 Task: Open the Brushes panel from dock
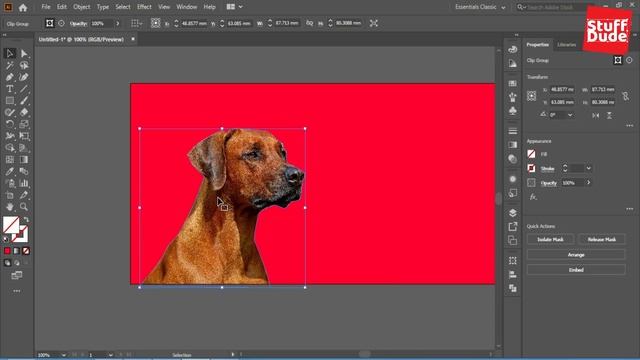click(513, 97)
